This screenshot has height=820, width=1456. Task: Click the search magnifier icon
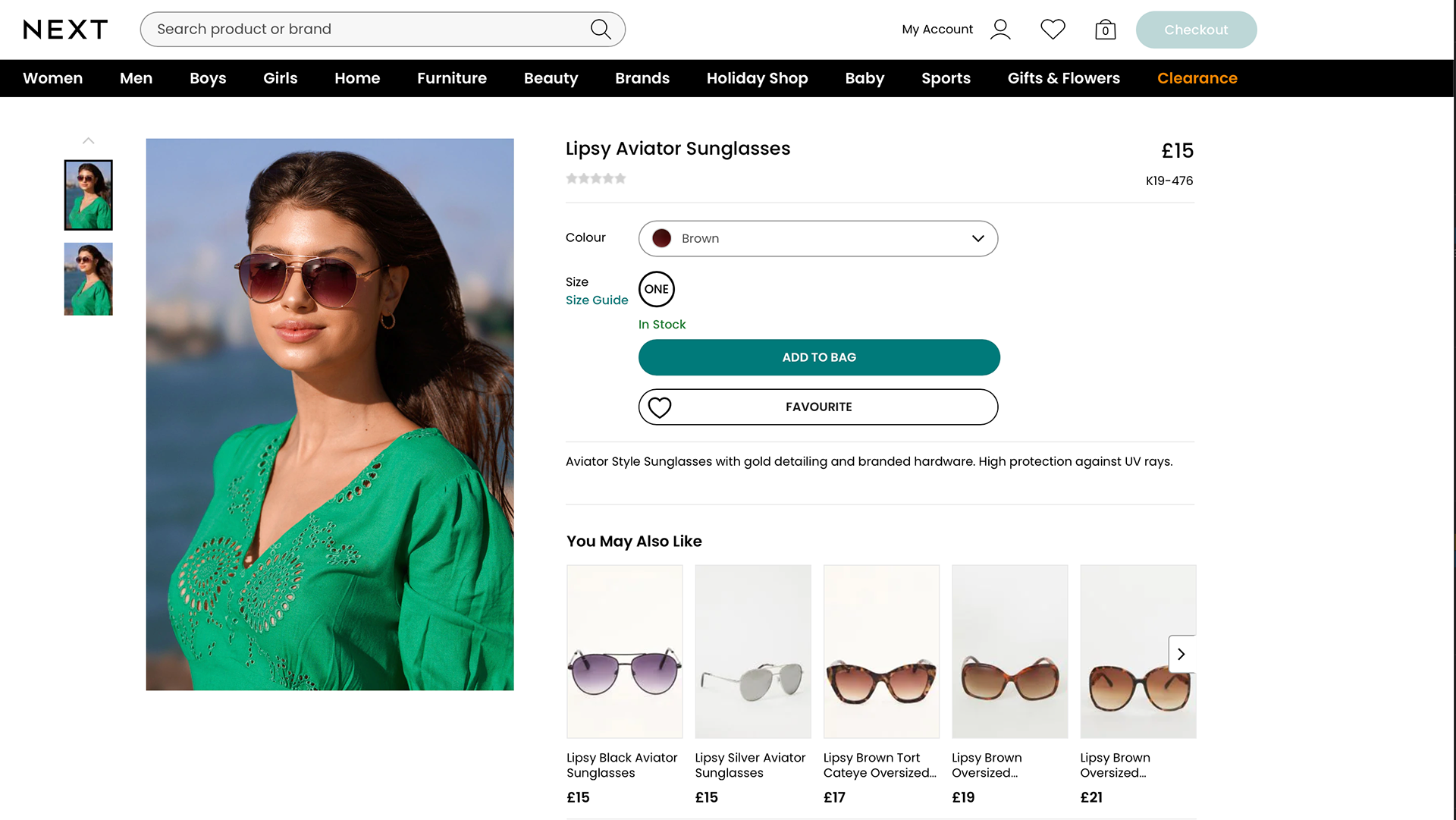pos(601,29)
